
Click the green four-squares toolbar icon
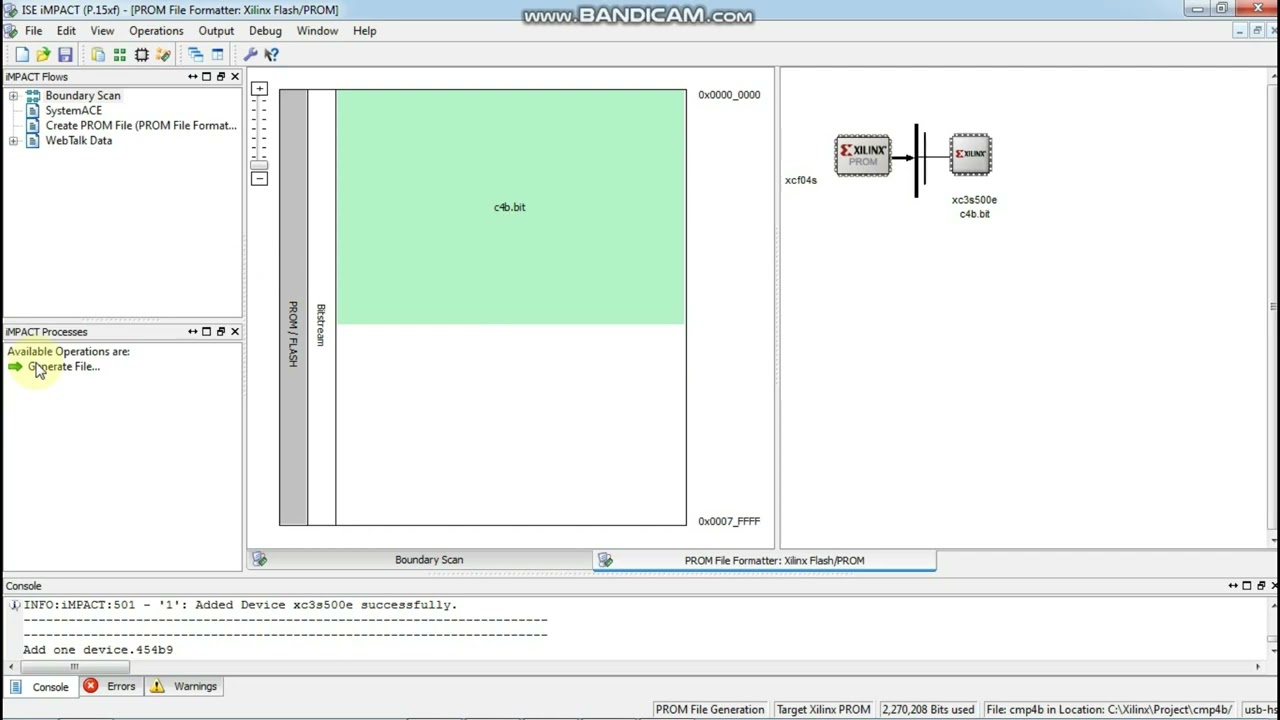[120, 55]
